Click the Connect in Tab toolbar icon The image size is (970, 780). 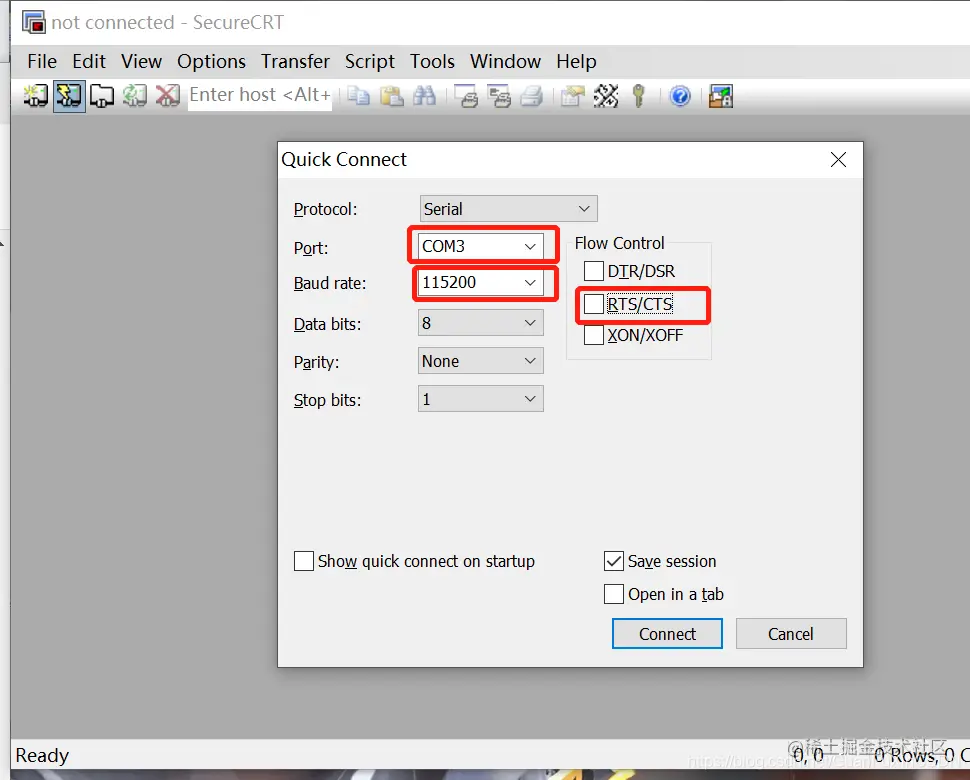coord(101,96)
